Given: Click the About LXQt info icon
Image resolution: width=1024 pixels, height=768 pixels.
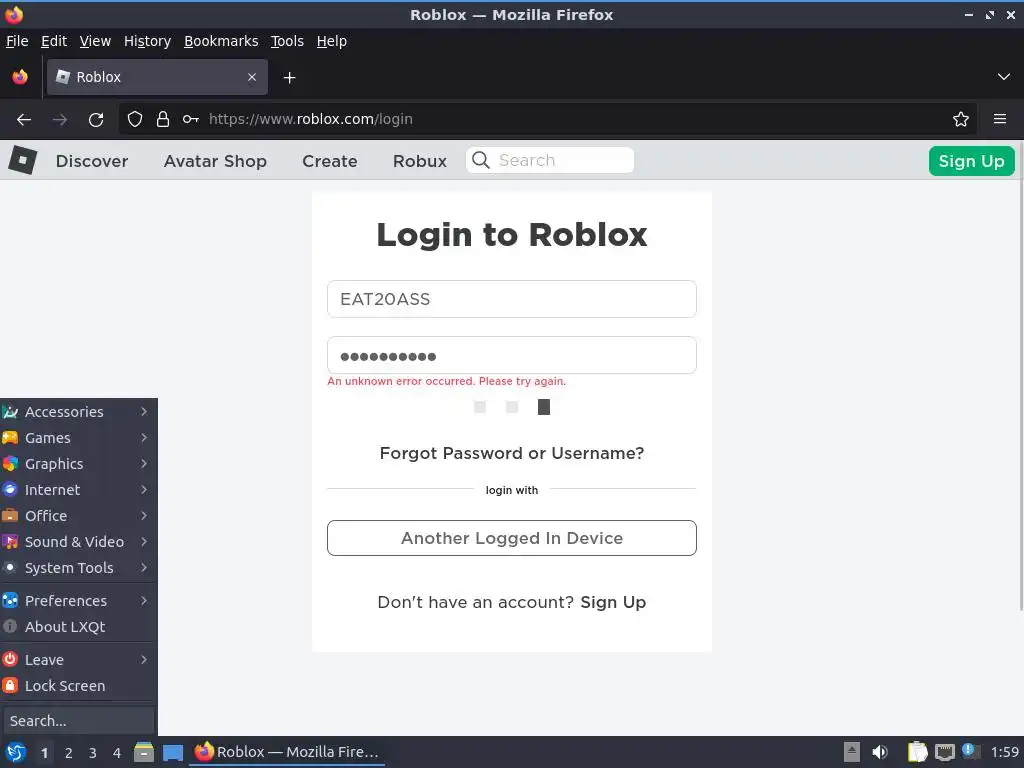Looking at the screenshot, I should (10, 626).
